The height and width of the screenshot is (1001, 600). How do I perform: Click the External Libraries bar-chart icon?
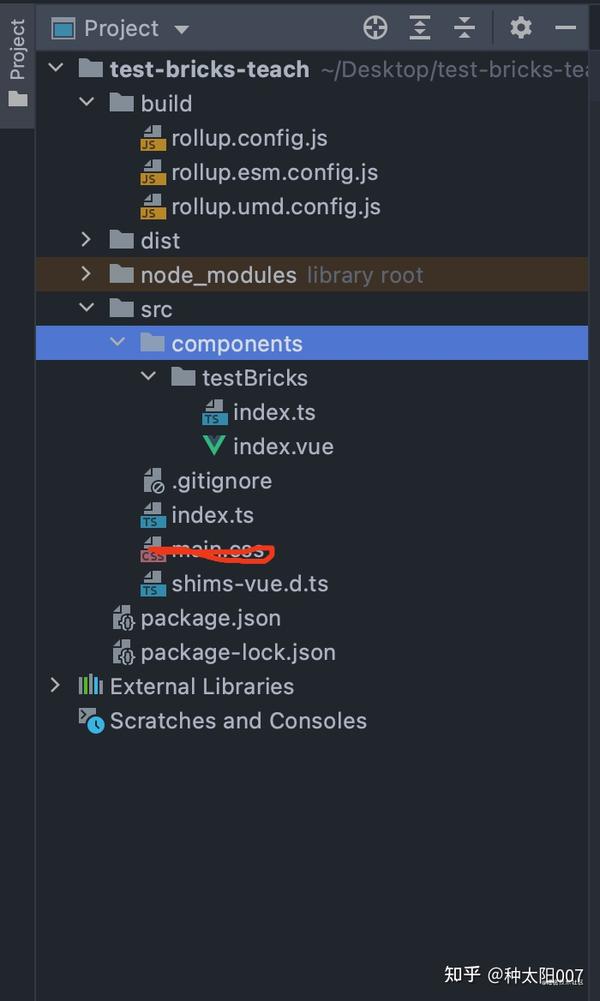coord(90,686)
